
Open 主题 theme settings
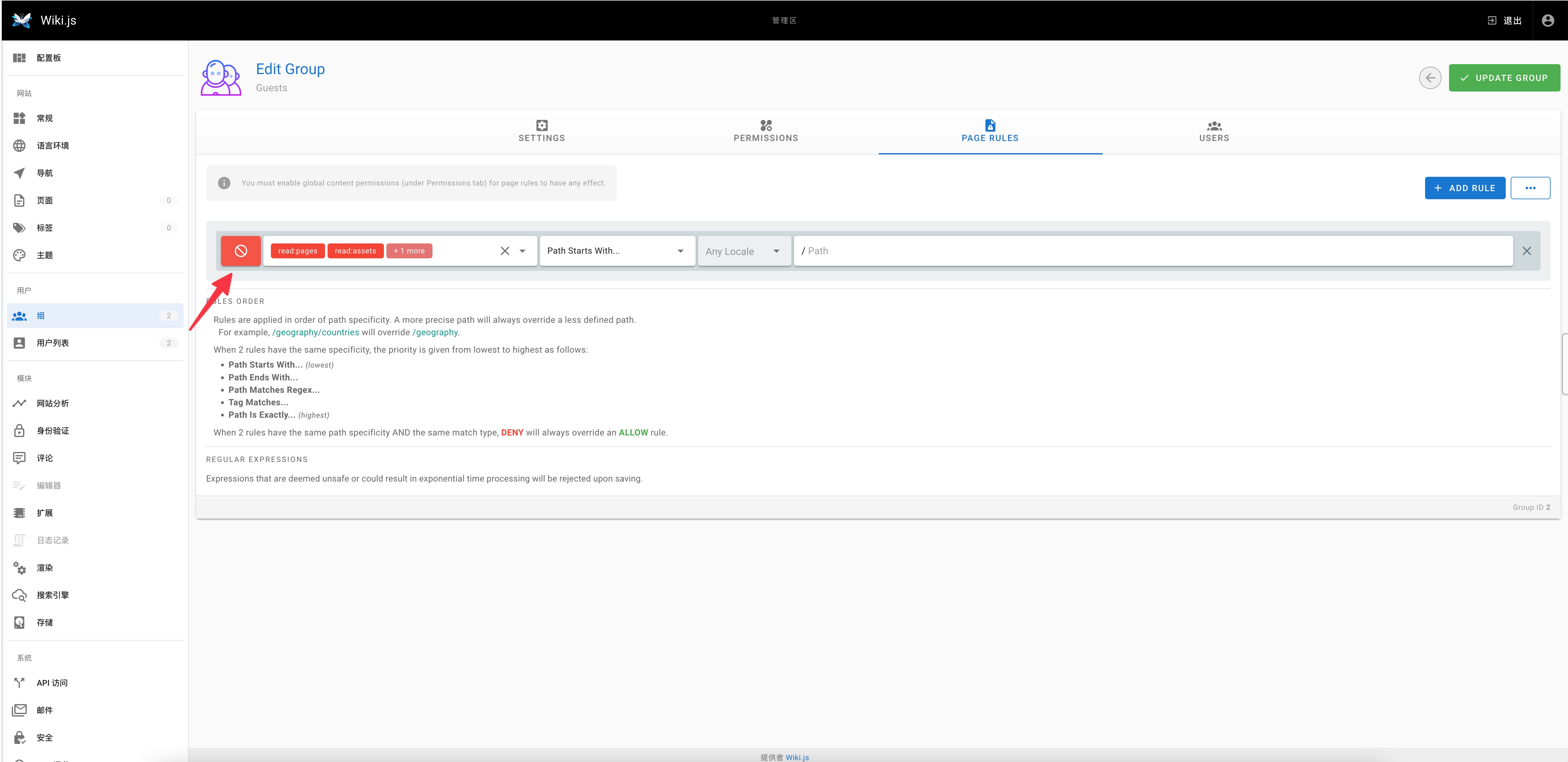[x=95, y=255]
